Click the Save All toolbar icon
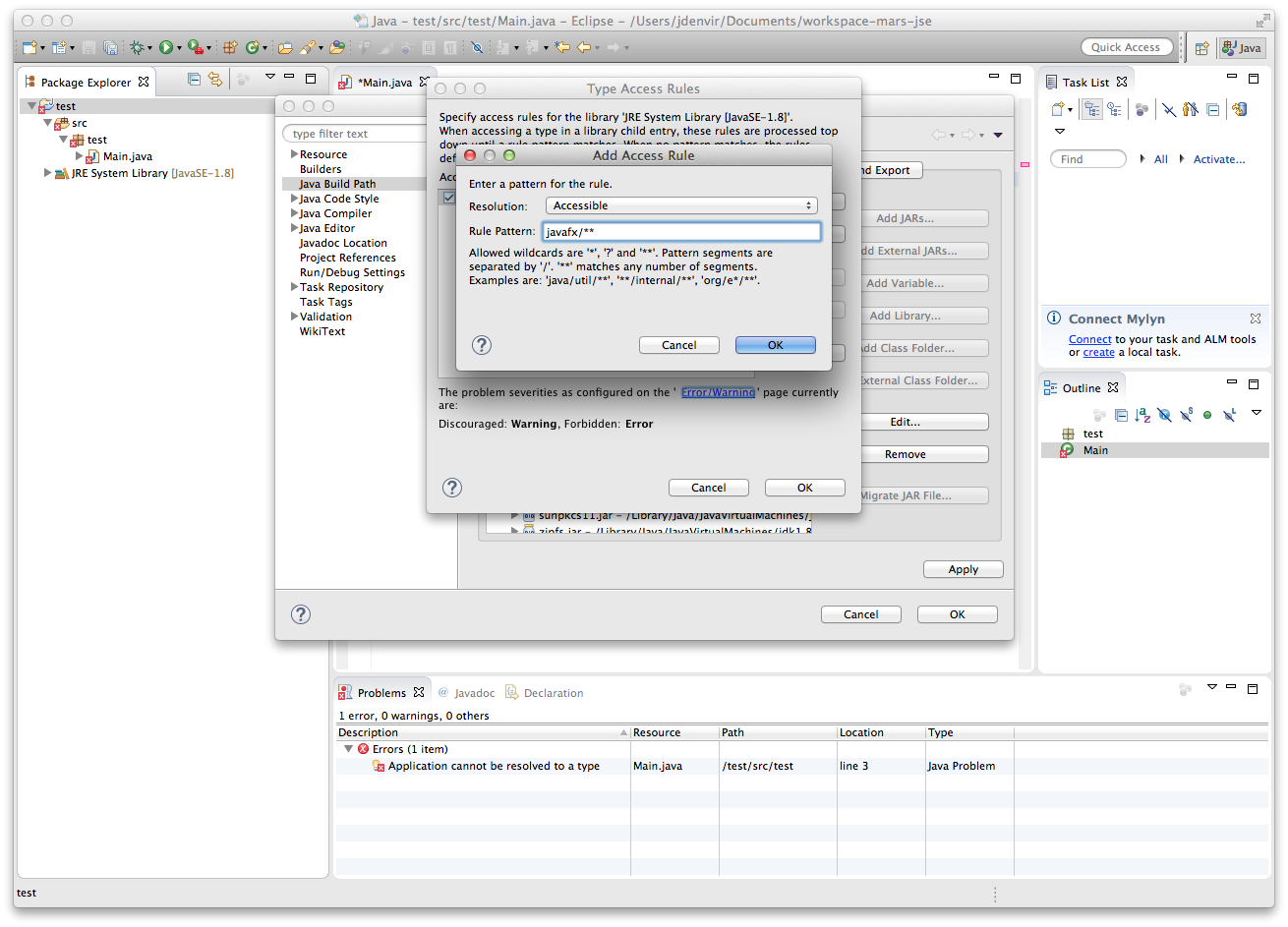Viewport: 1288px width, 927px height. [x=110, y=47]
